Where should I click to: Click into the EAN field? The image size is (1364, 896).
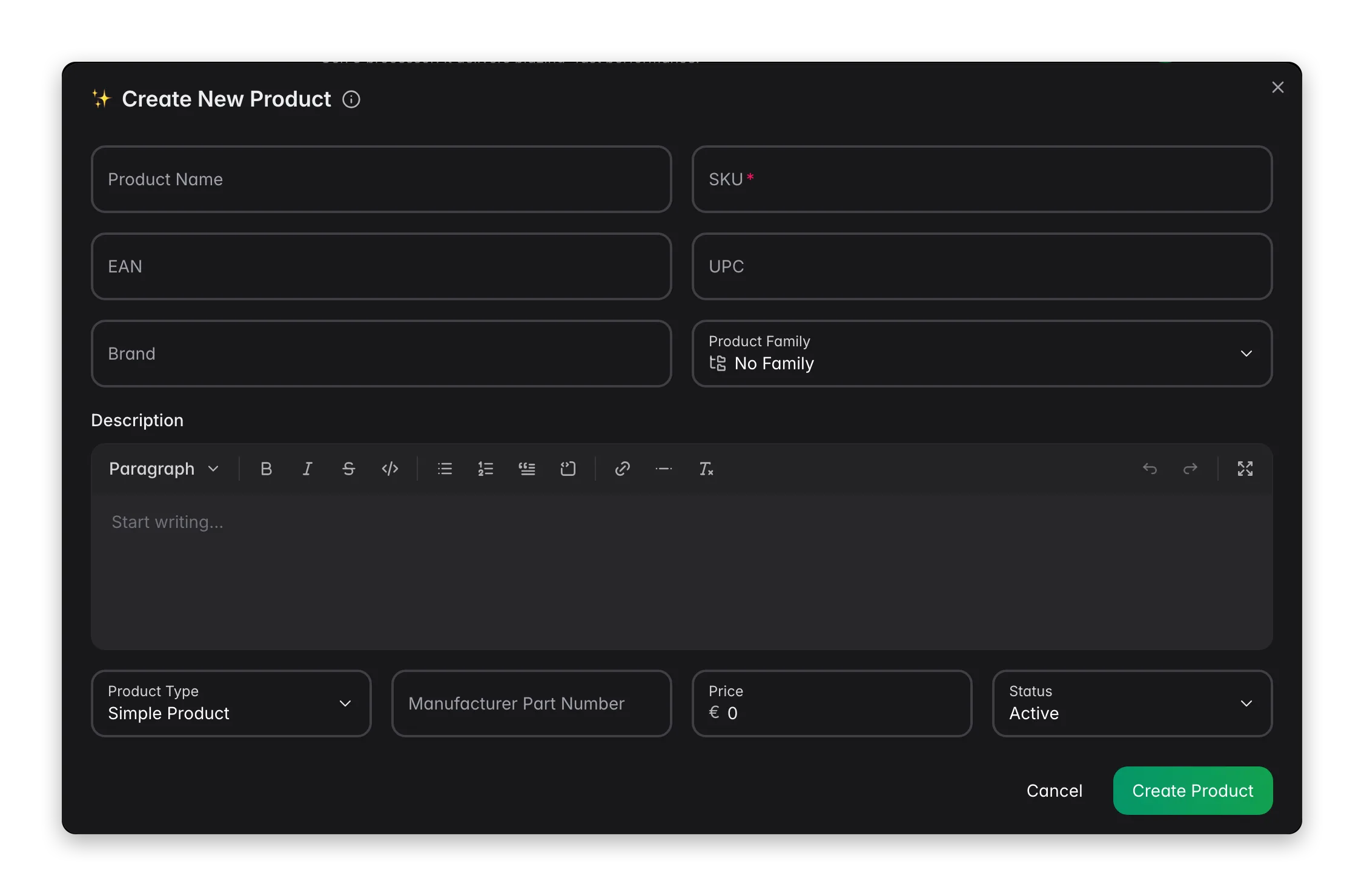[x=381, y=266]
